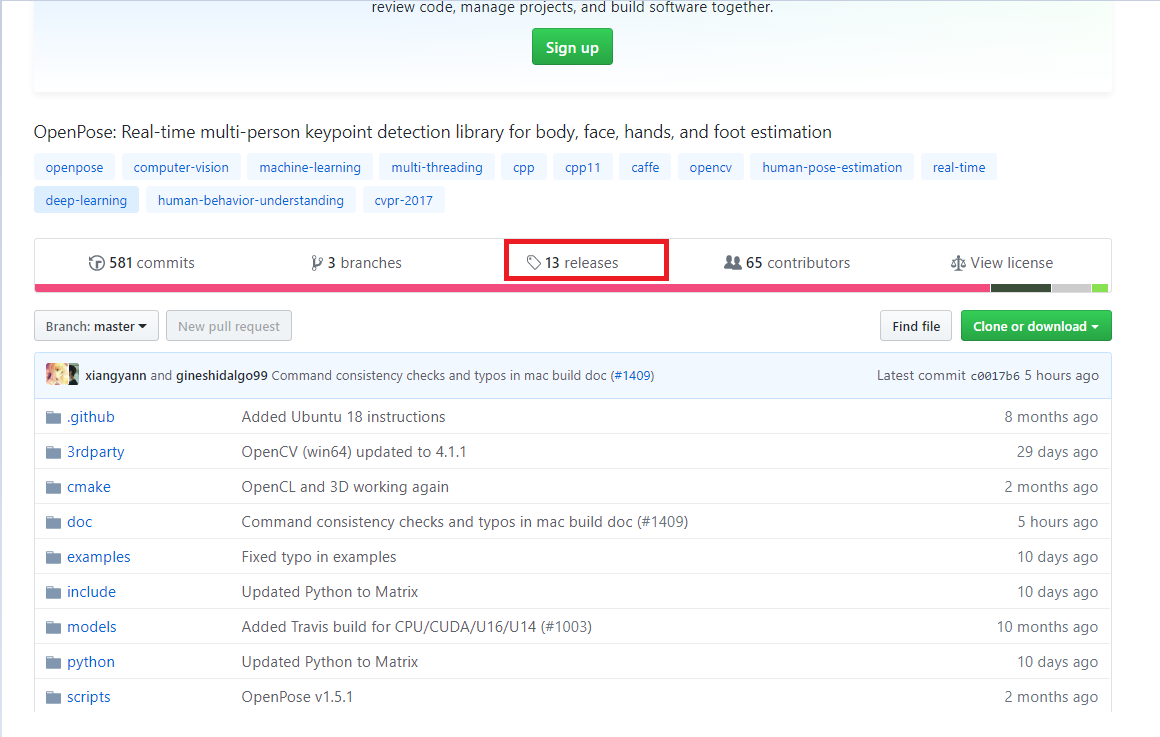
Task: Click the gray language bar segment
Action: (x=1071, y=288)
